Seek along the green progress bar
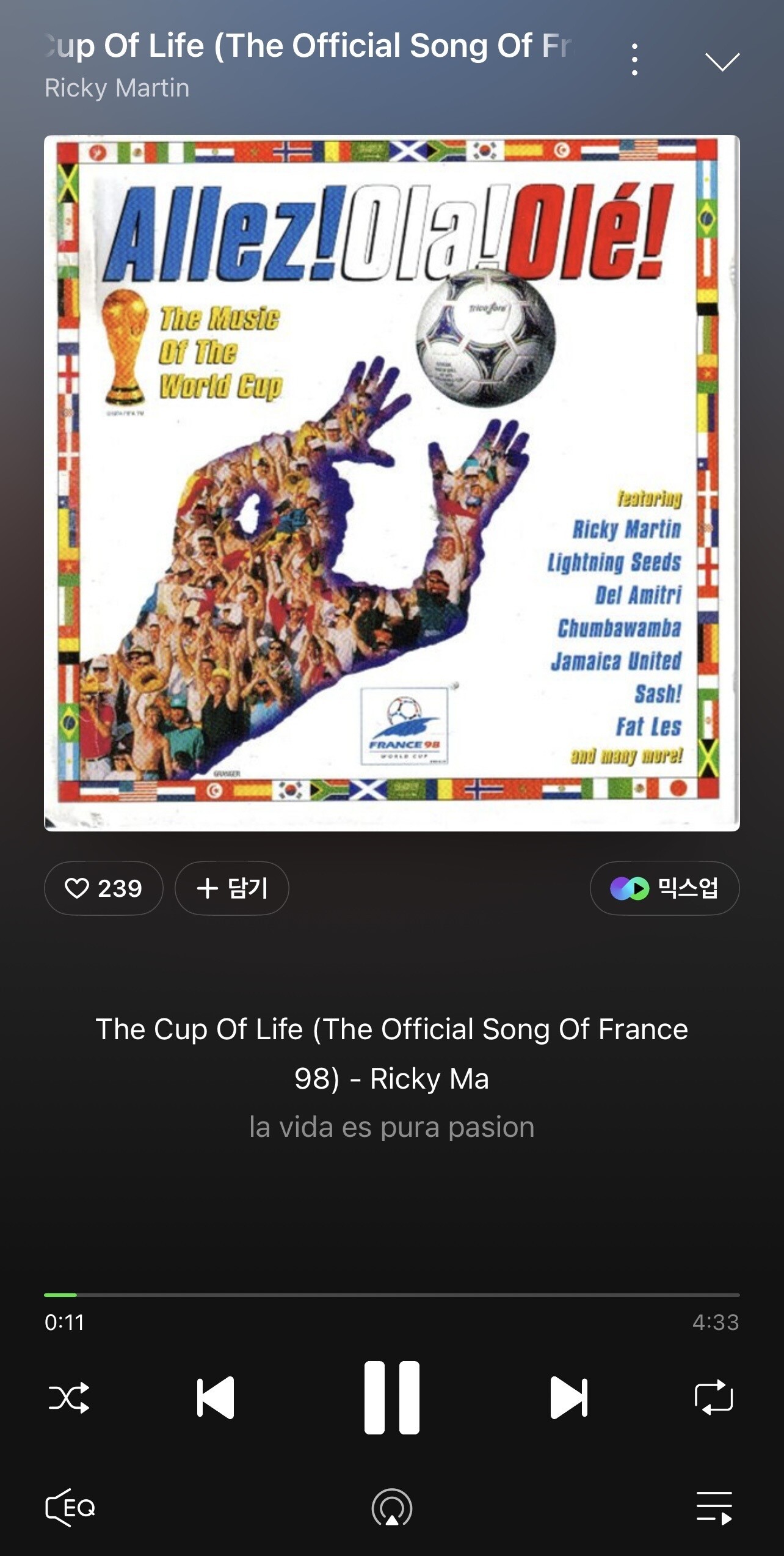The width and height of the screenshot is (784, 1556). pyautogui.click(x=391, y=1295)
